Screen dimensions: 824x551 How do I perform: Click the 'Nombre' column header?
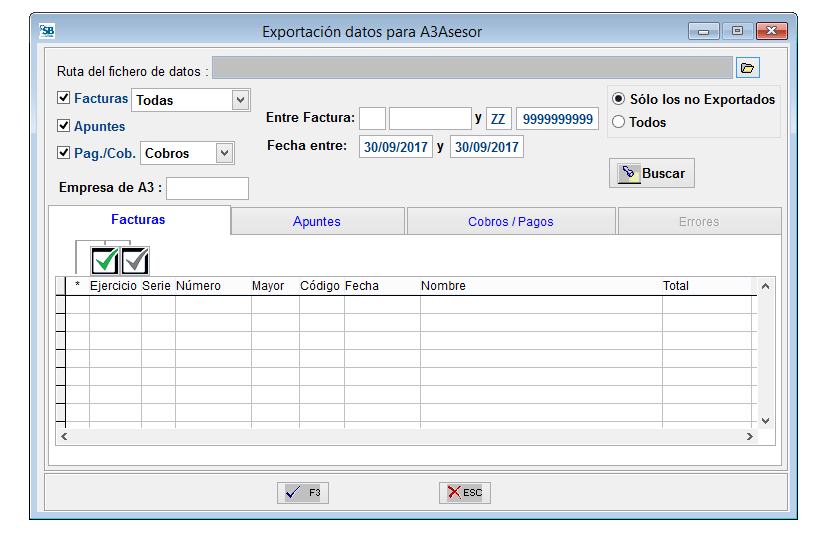point(541,286)
